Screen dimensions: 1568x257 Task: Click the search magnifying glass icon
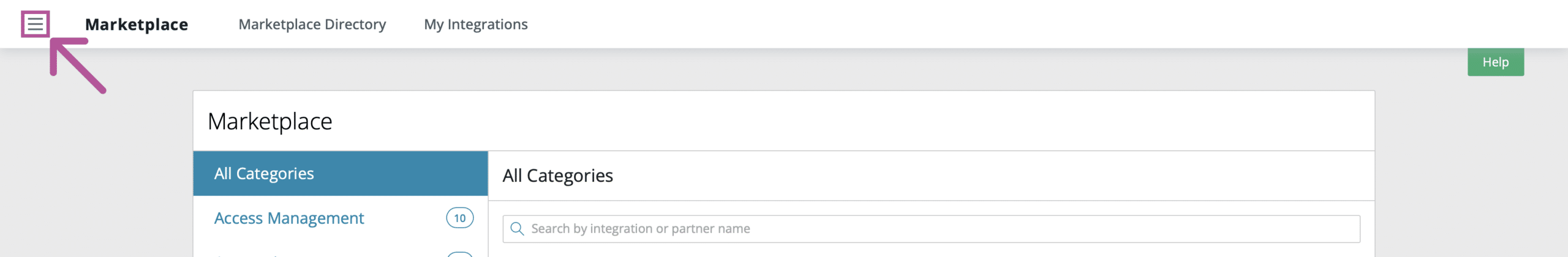tap(517, 229)
